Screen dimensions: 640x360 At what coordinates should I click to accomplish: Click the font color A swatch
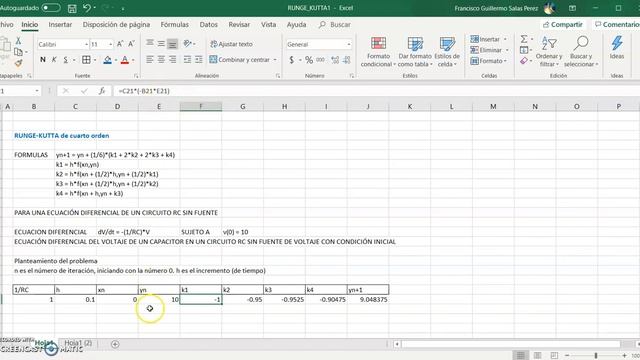tap(125, 60)
